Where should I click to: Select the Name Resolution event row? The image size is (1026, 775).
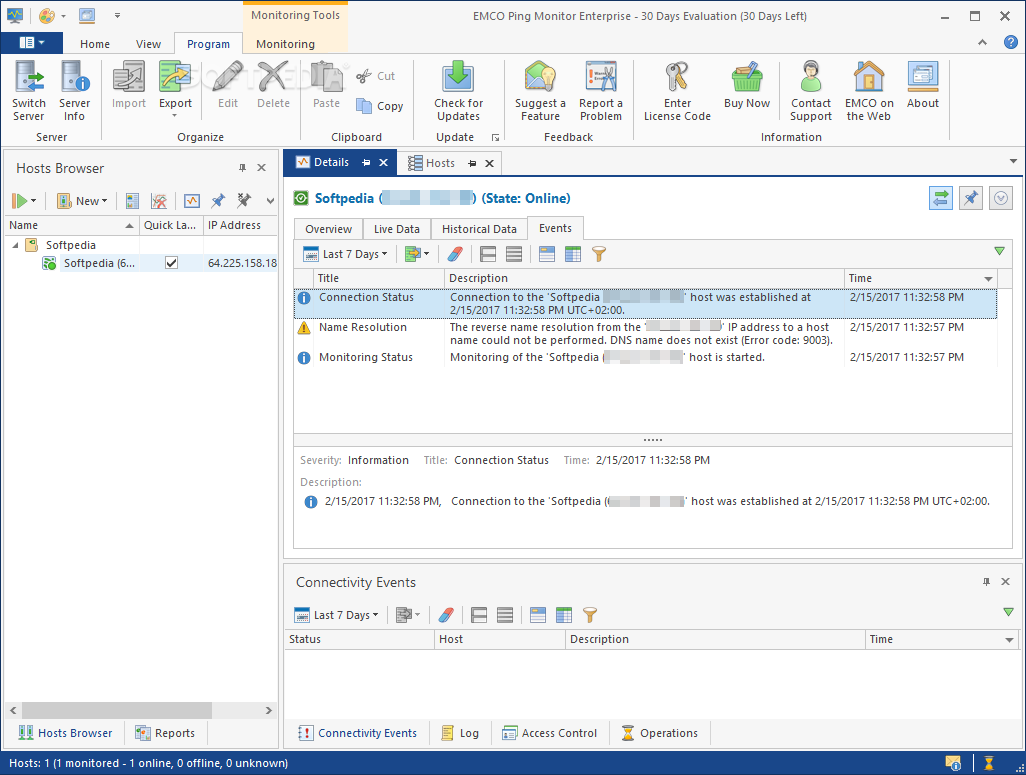646,334
